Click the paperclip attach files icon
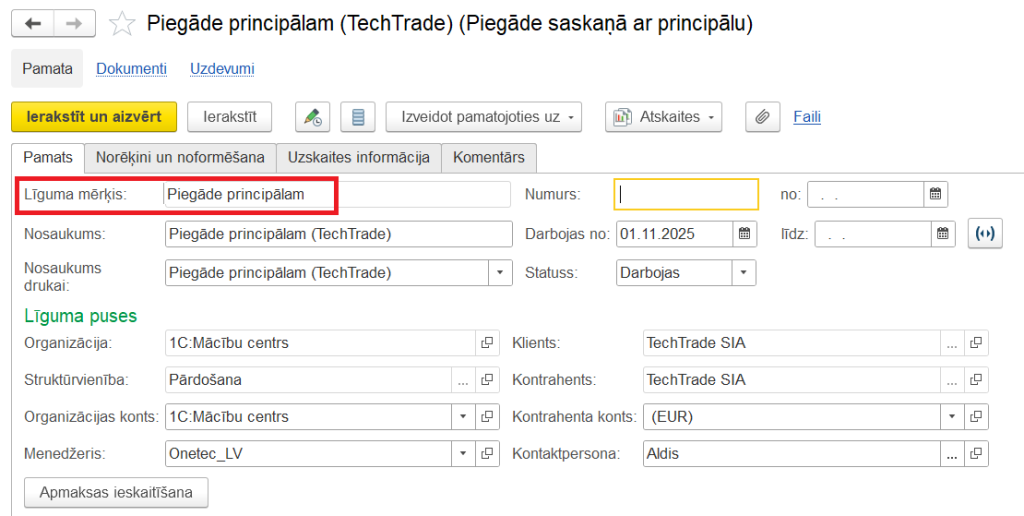This screenshot has height=516, width=1024. click(x=762, y=117)
